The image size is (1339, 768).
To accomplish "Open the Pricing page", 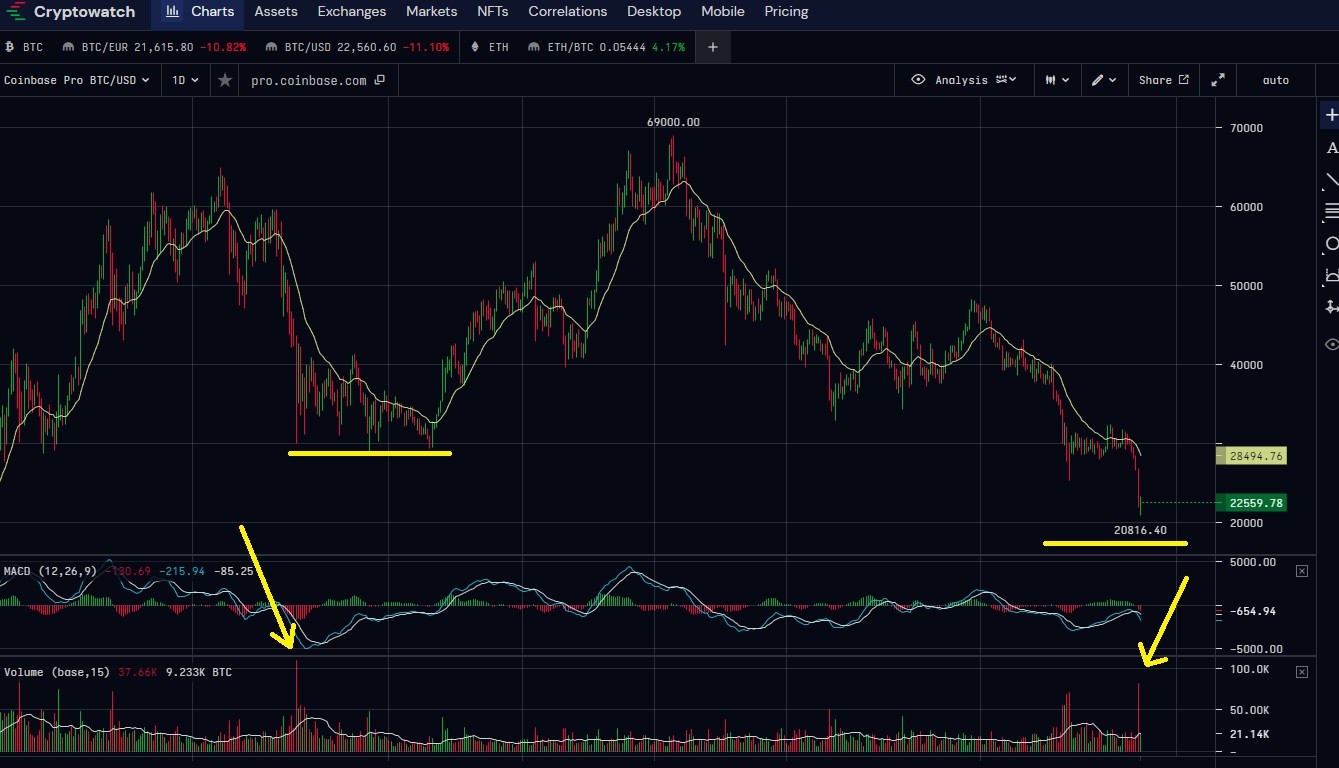I will click(x=786, y=12).
